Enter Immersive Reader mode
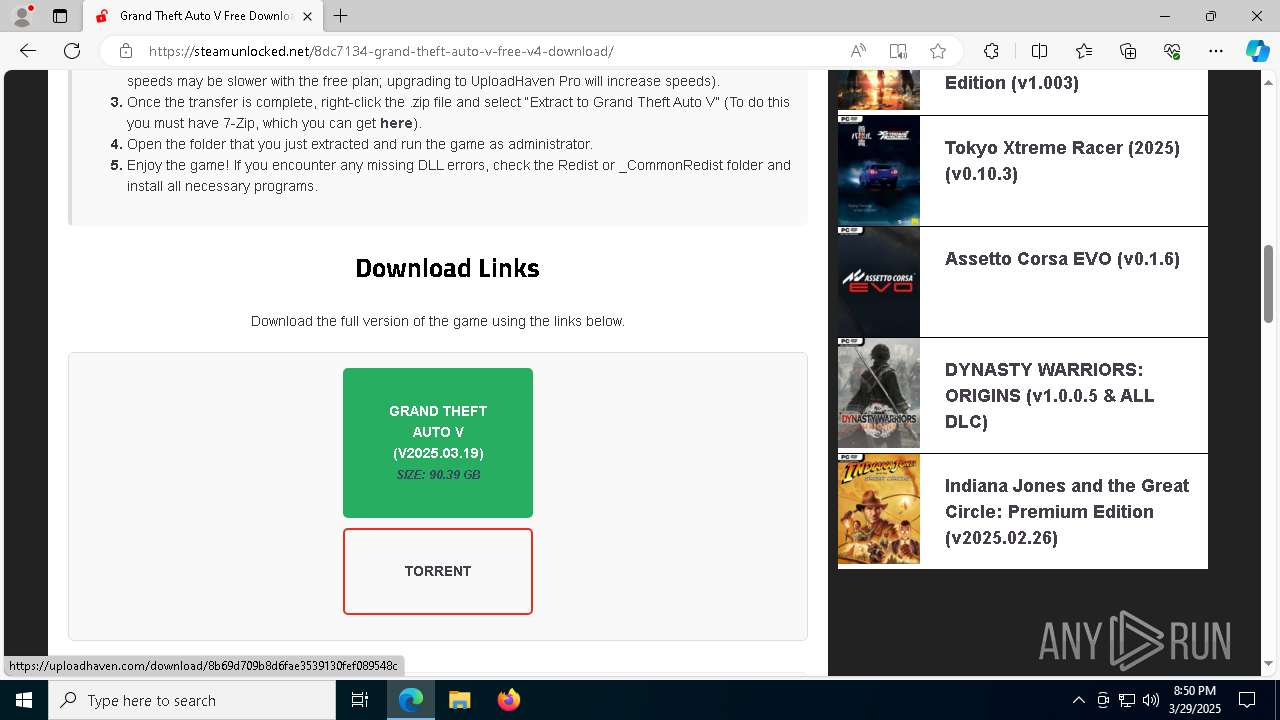 click(x=898, y=51)
